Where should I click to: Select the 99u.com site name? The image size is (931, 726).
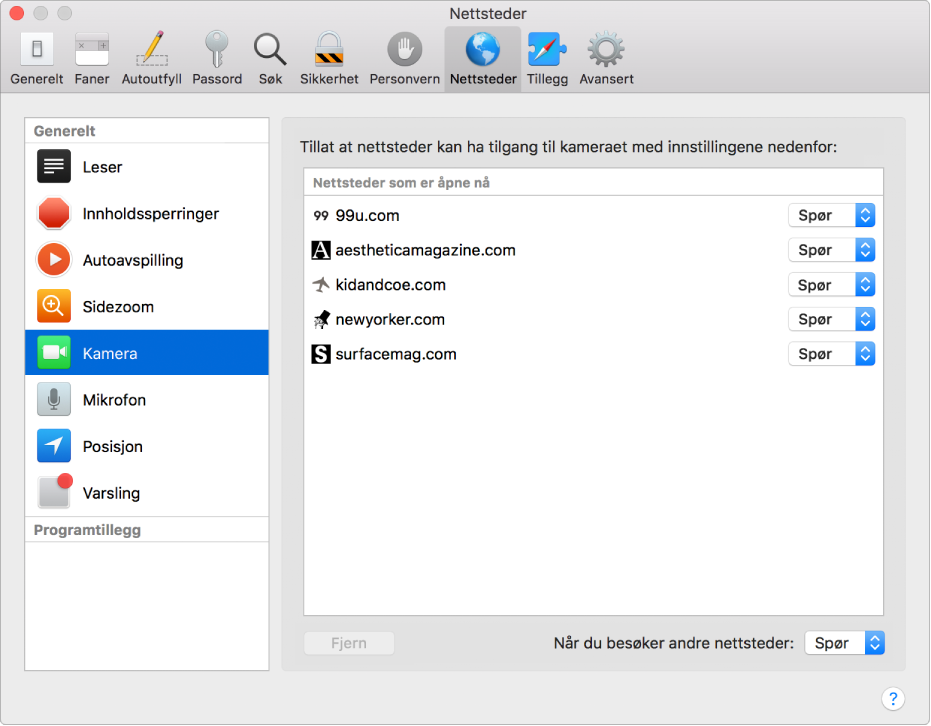367,215
